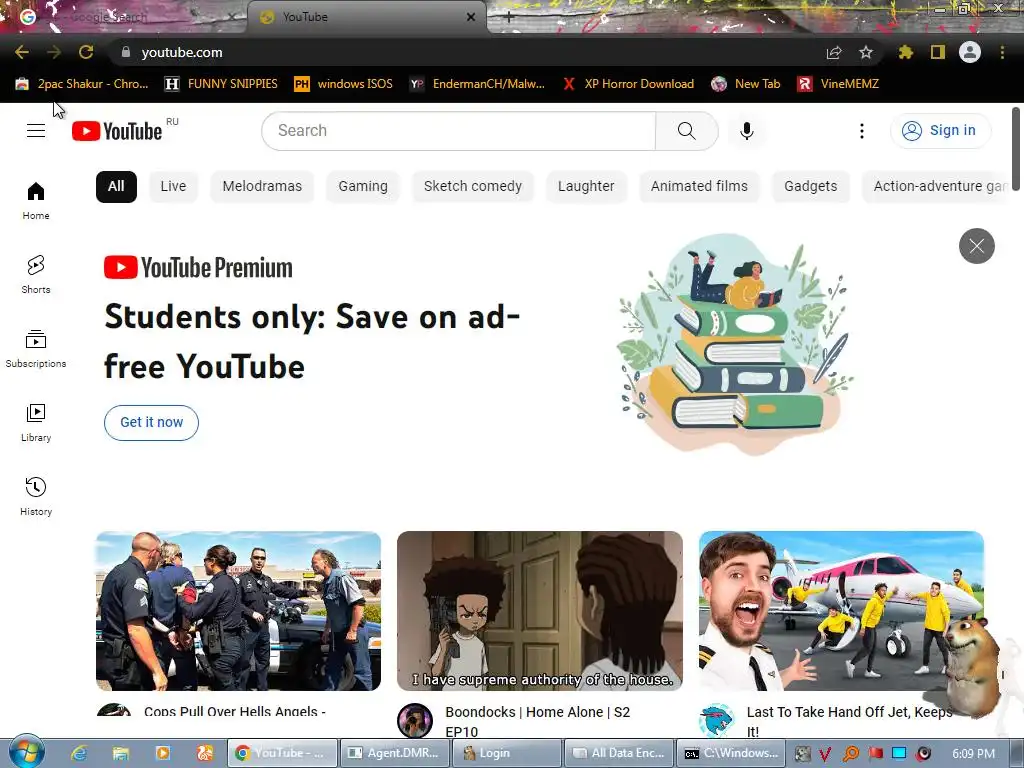Start voice search with the microphone
The height and width of the screenshot is (768, 1024).
(746, 131)
